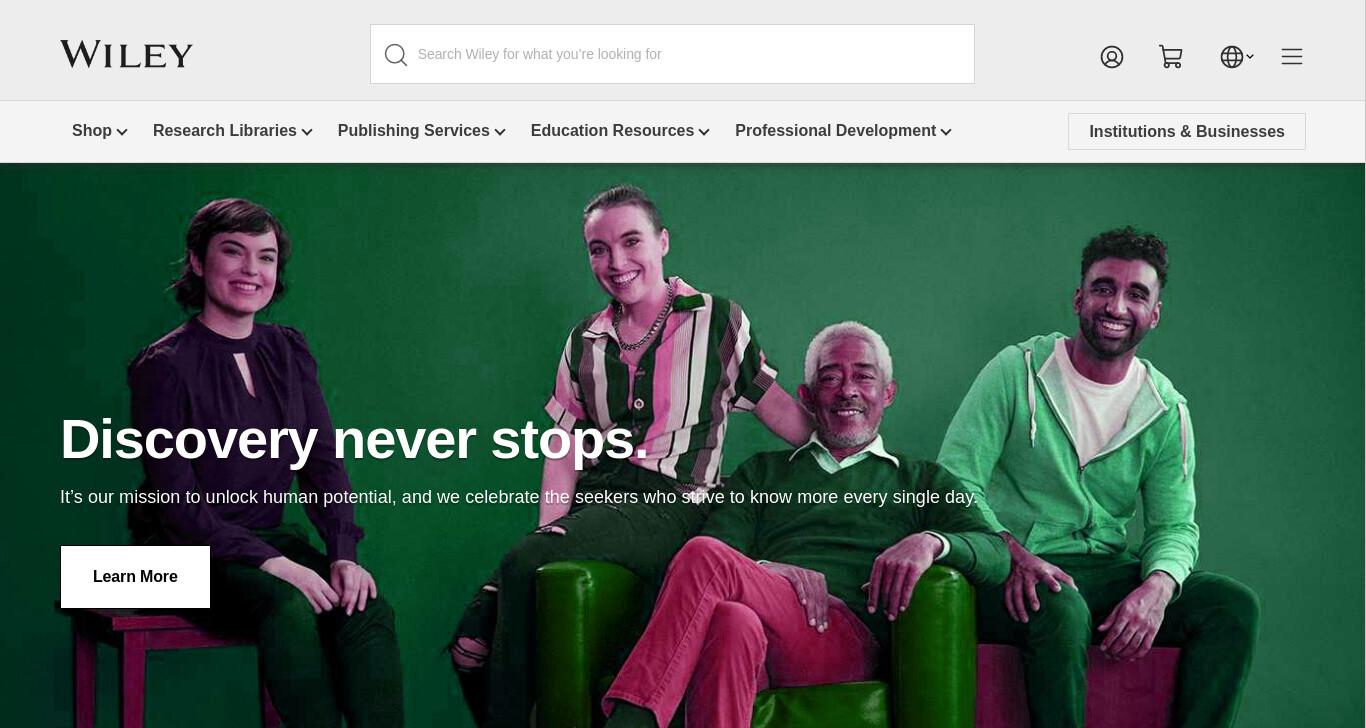
Task: Expand the chevron beside the globe
Action: pyautogui.click(x=1250, y=57)
